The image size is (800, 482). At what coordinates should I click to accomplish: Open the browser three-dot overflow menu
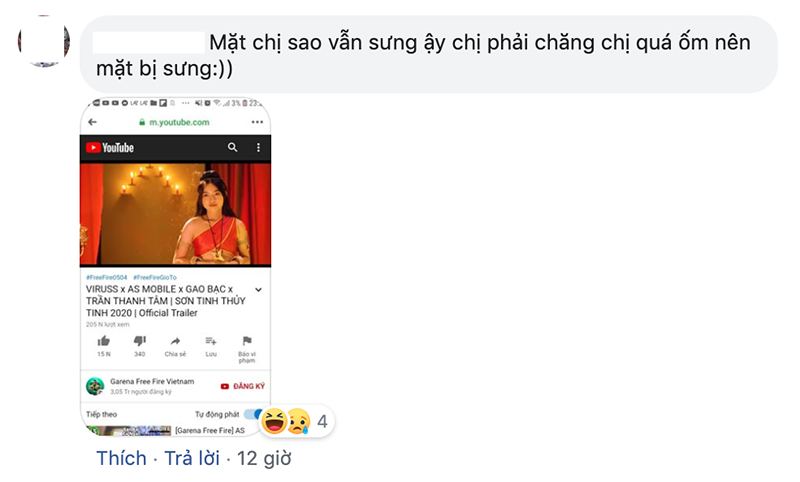click(x=257, y=122)
